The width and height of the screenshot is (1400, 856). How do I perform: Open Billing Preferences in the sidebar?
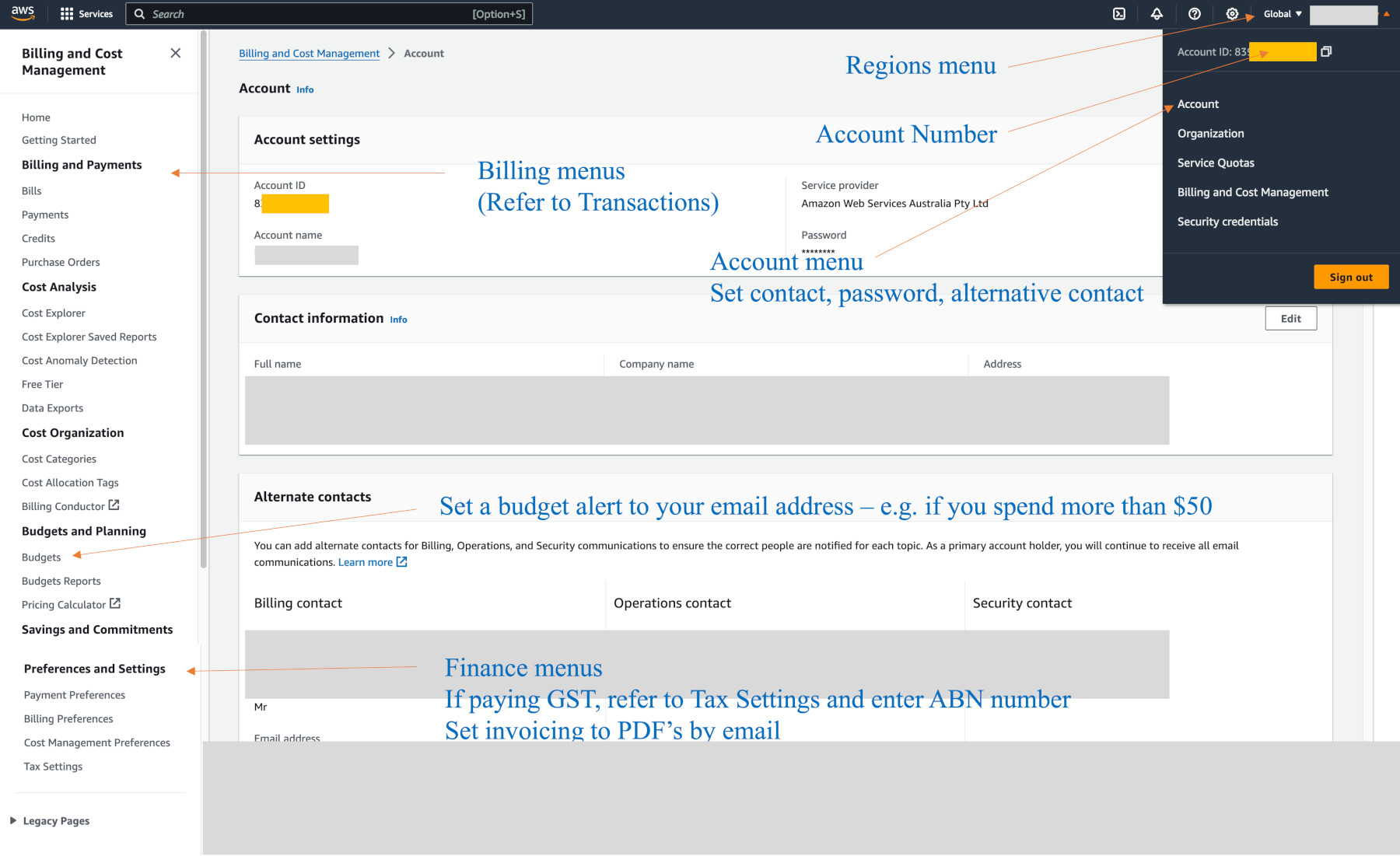(x=68, y=719)
